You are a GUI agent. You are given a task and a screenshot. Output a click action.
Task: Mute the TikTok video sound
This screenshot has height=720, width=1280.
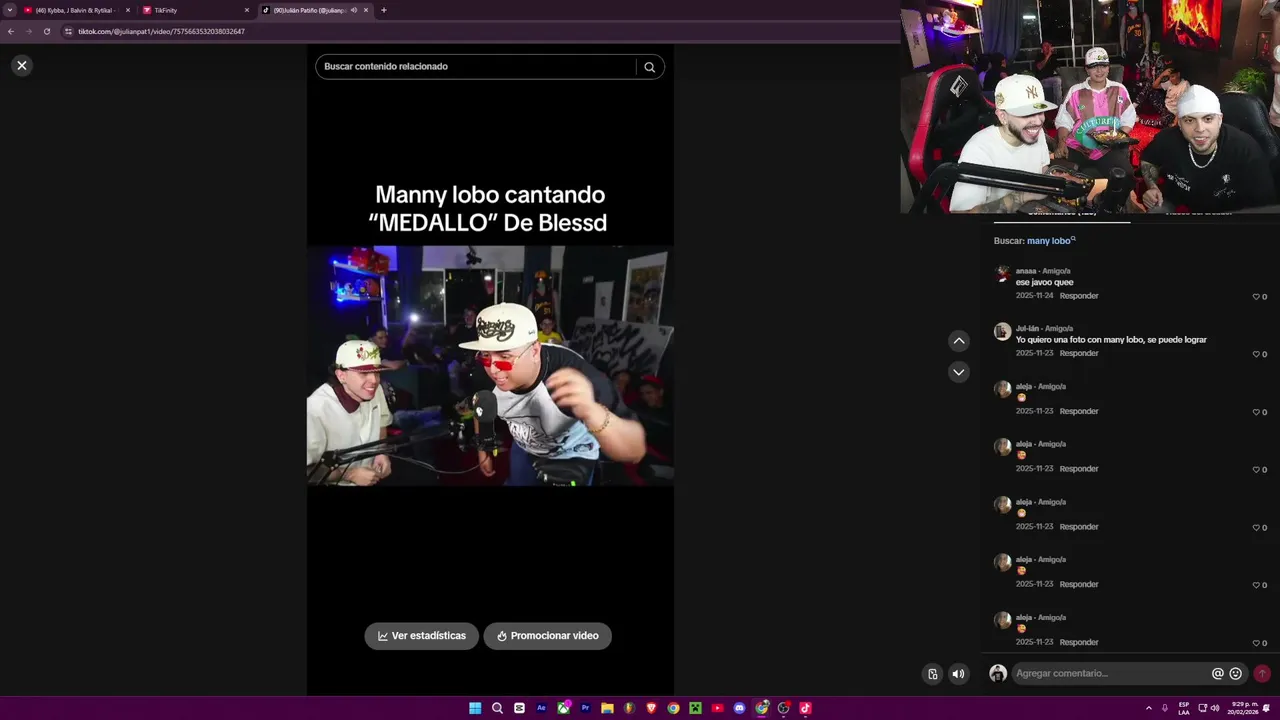click(958, 674)
